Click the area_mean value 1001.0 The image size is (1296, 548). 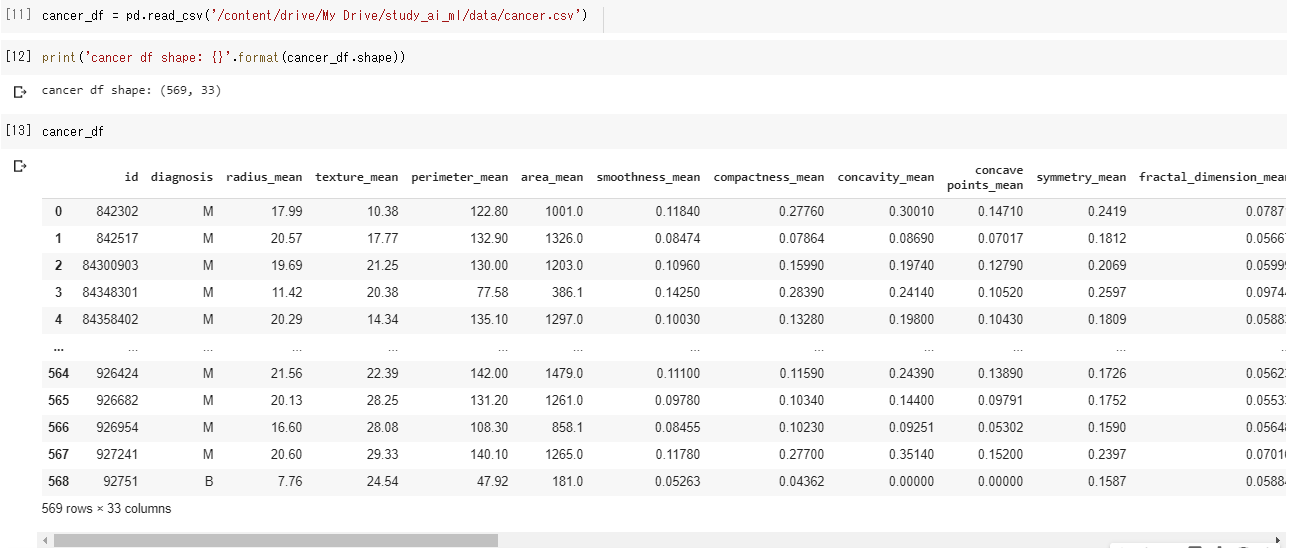pos(564,212)
